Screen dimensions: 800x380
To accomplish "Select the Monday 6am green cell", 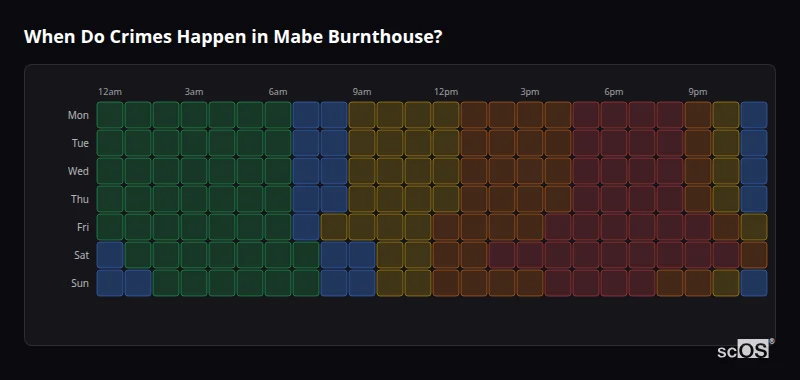I will point(278,115).
